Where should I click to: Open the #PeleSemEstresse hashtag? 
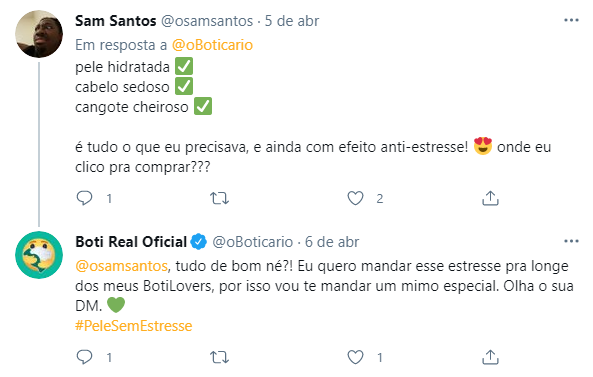134,326
